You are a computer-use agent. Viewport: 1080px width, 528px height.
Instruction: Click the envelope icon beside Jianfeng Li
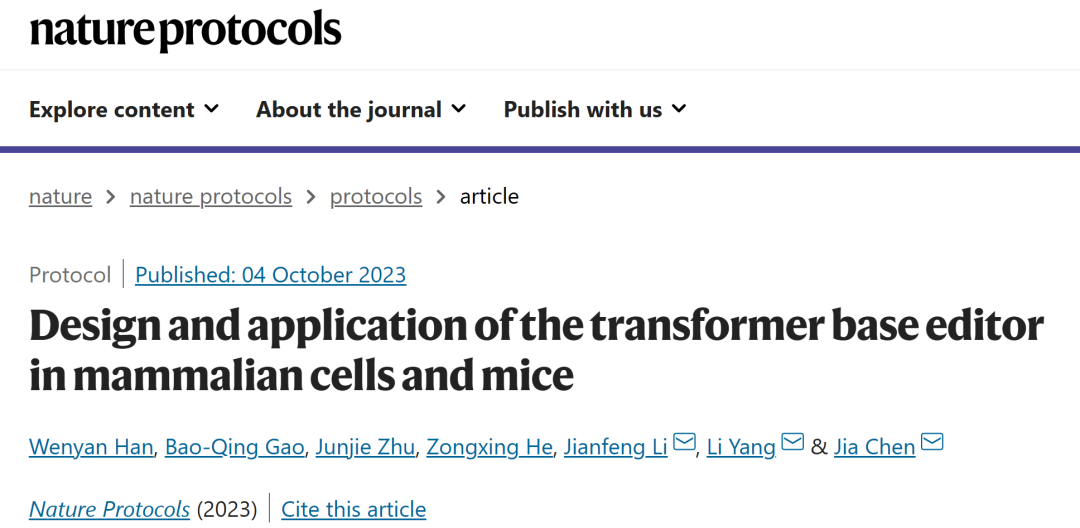(684, 442)
